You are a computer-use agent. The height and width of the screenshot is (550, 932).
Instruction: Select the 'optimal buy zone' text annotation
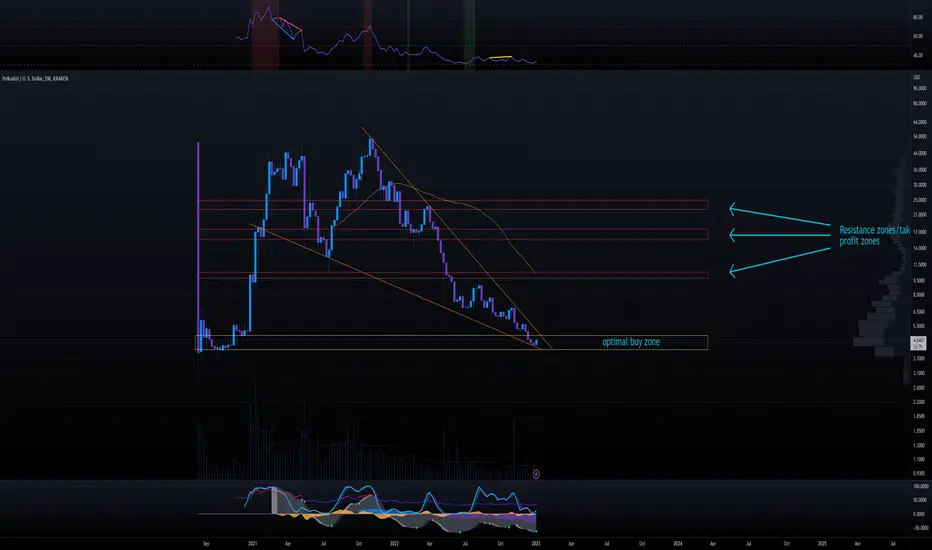point(631,342)
